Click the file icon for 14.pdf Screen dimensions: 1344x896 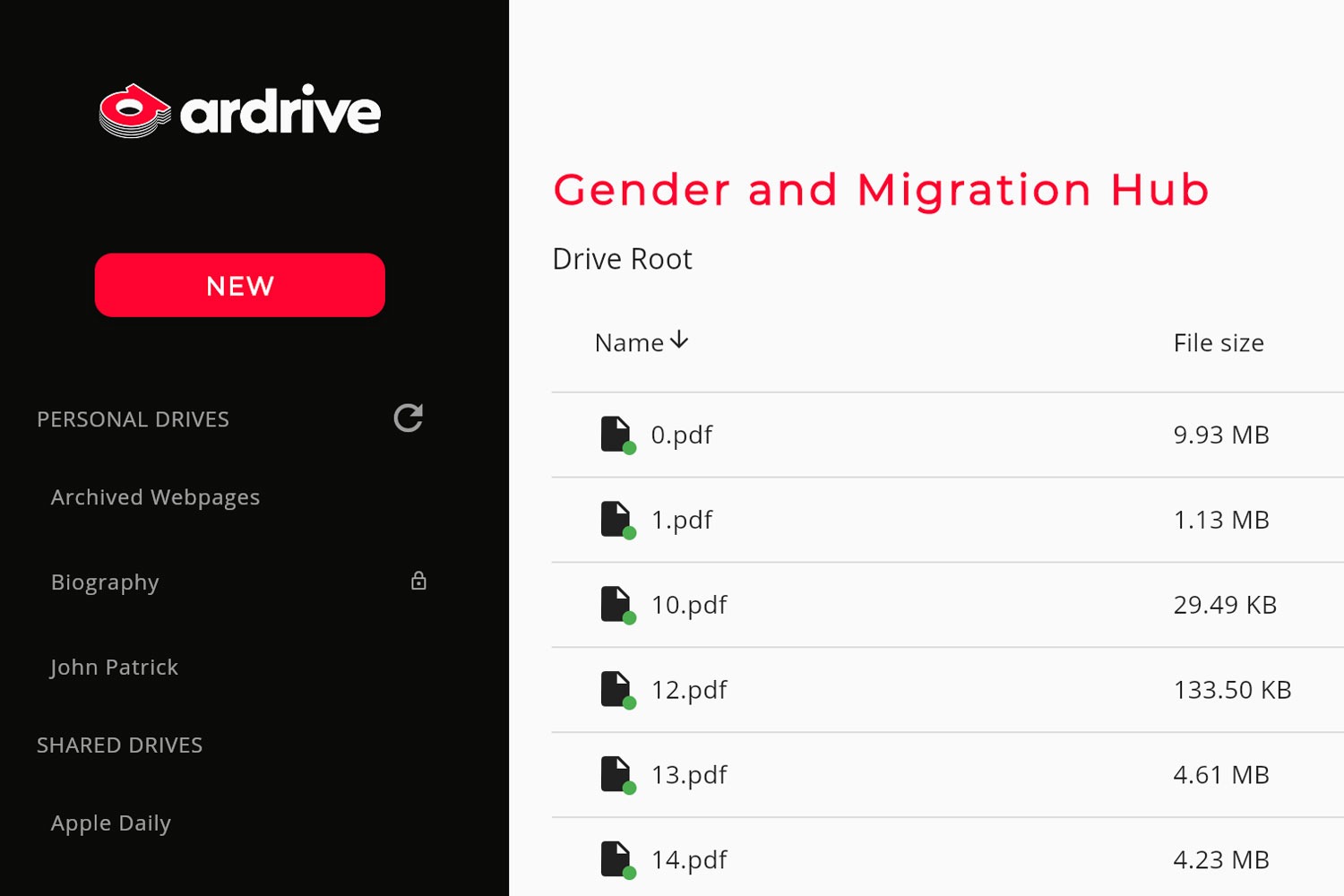(614, 857)
